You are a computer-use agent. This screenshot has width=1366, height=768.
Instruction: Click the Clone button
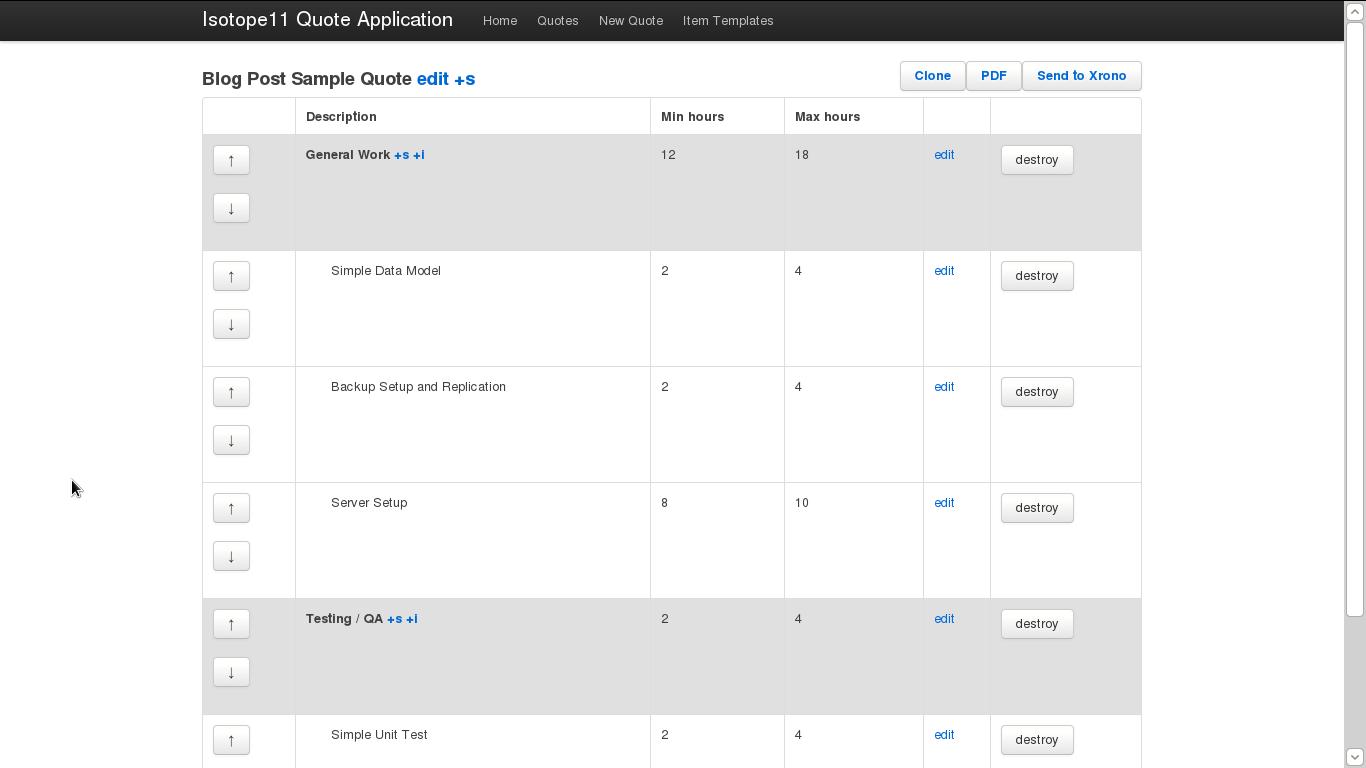pos(932,76)
